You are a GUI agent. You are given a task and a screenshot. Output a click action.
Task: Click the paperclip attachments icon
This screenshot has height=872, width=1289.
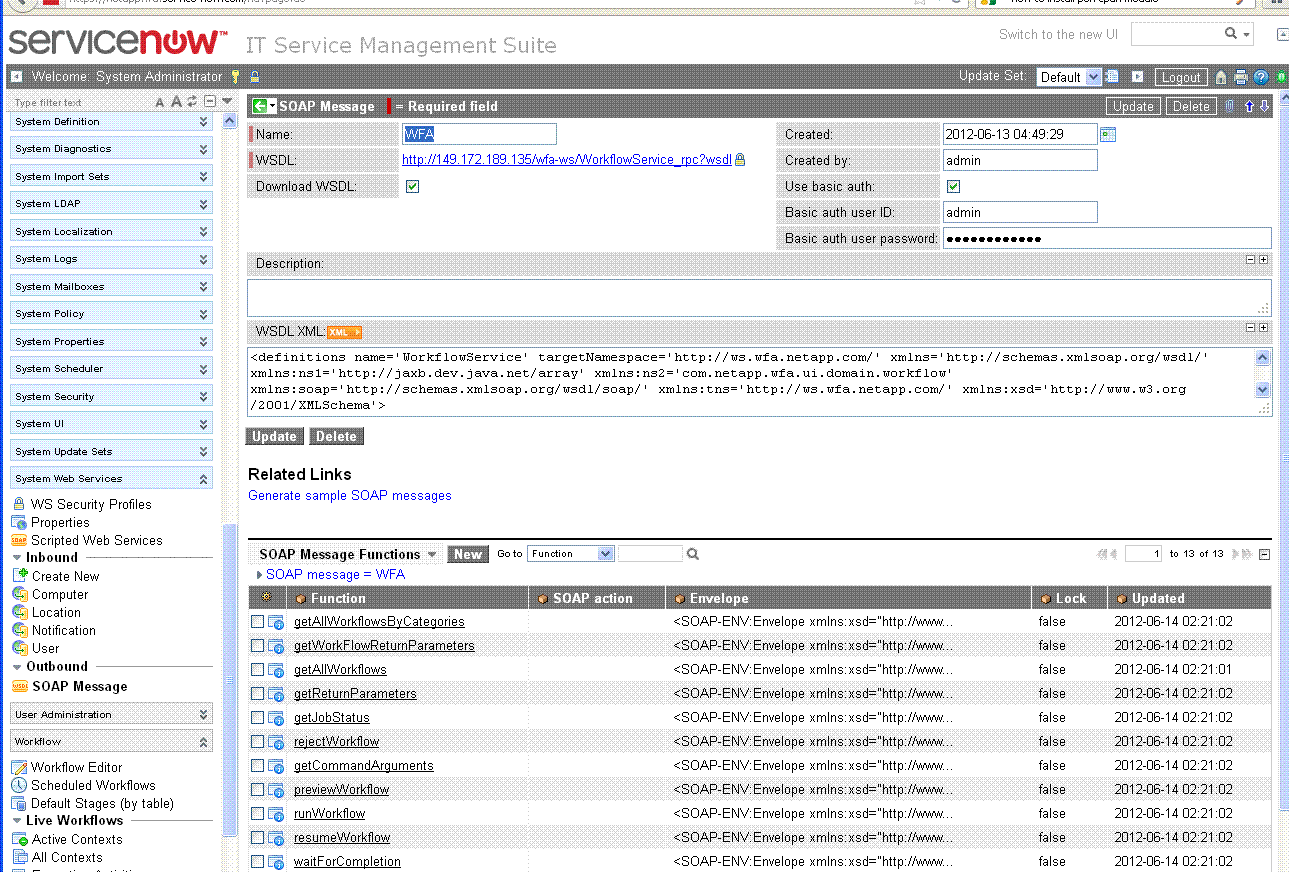click(1230, 106)
